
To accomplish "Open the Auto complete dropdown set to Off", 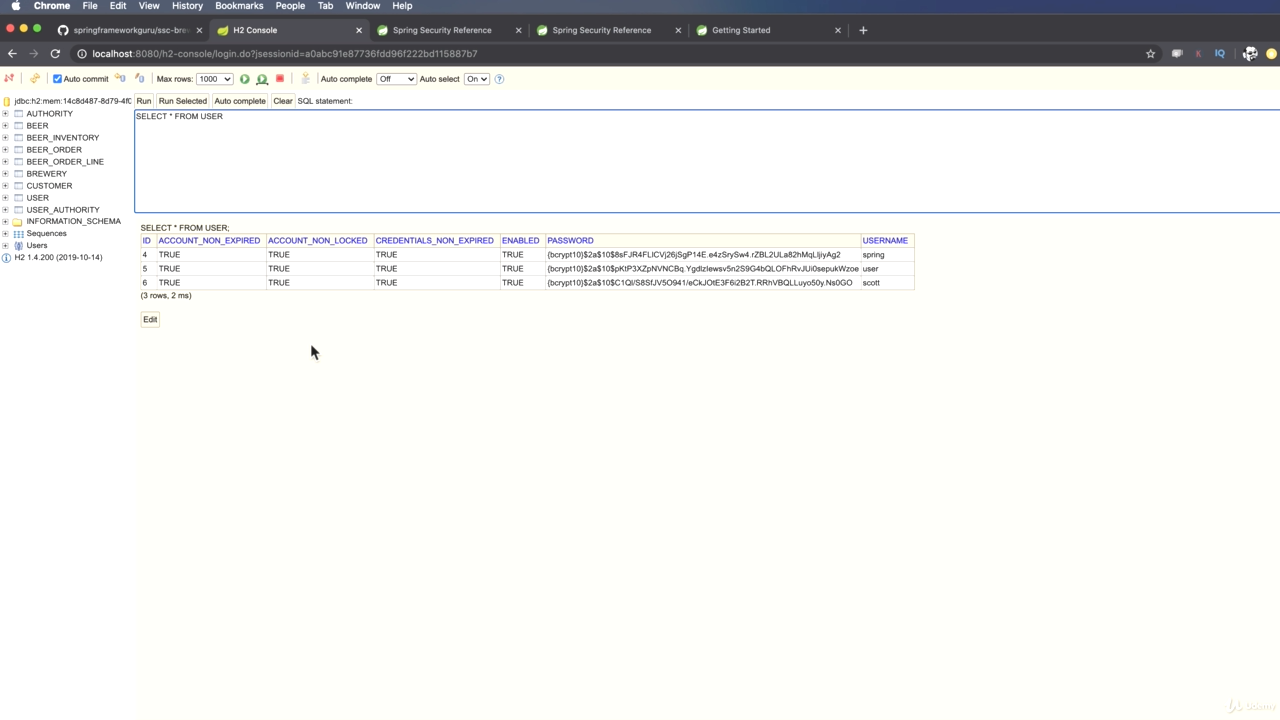I will click(396, 79).
